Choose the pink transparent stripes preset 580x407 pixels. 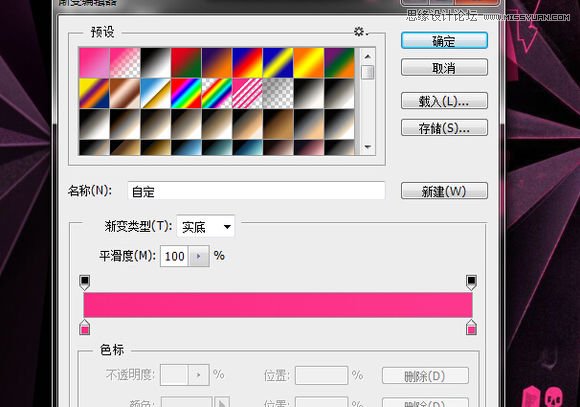point(247,93)
